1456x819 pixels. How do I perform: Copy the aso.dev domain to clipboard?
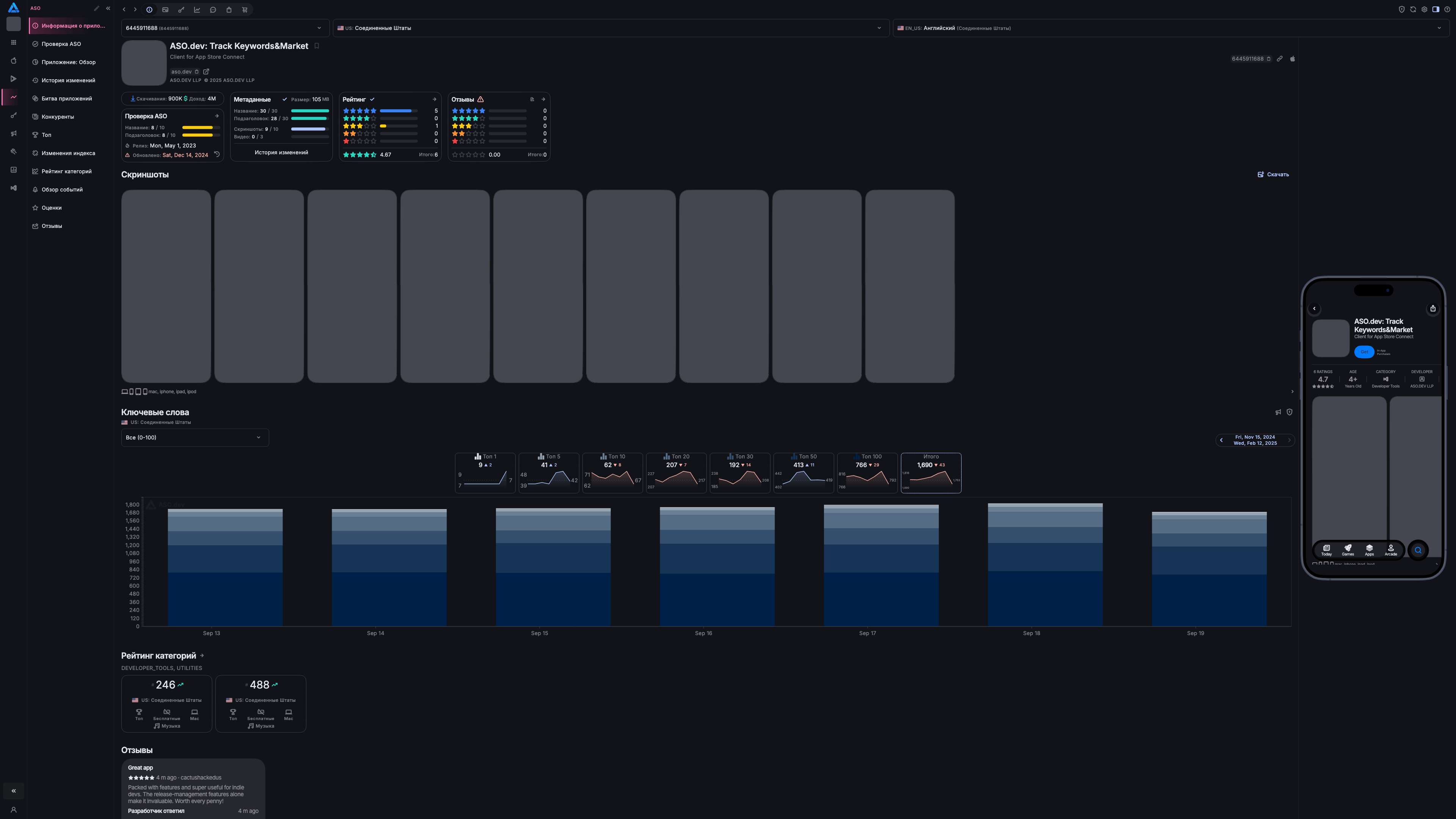click(197, 72)
